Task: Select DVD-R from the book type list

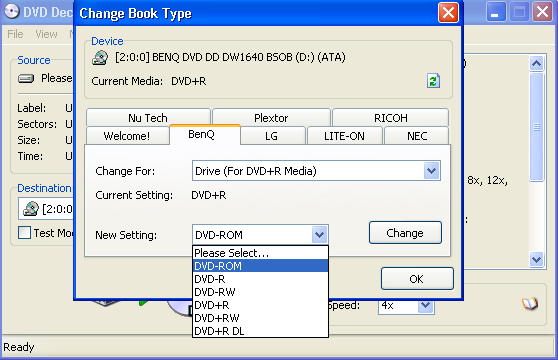Action: pyautogui.click(x=260, y=279)
